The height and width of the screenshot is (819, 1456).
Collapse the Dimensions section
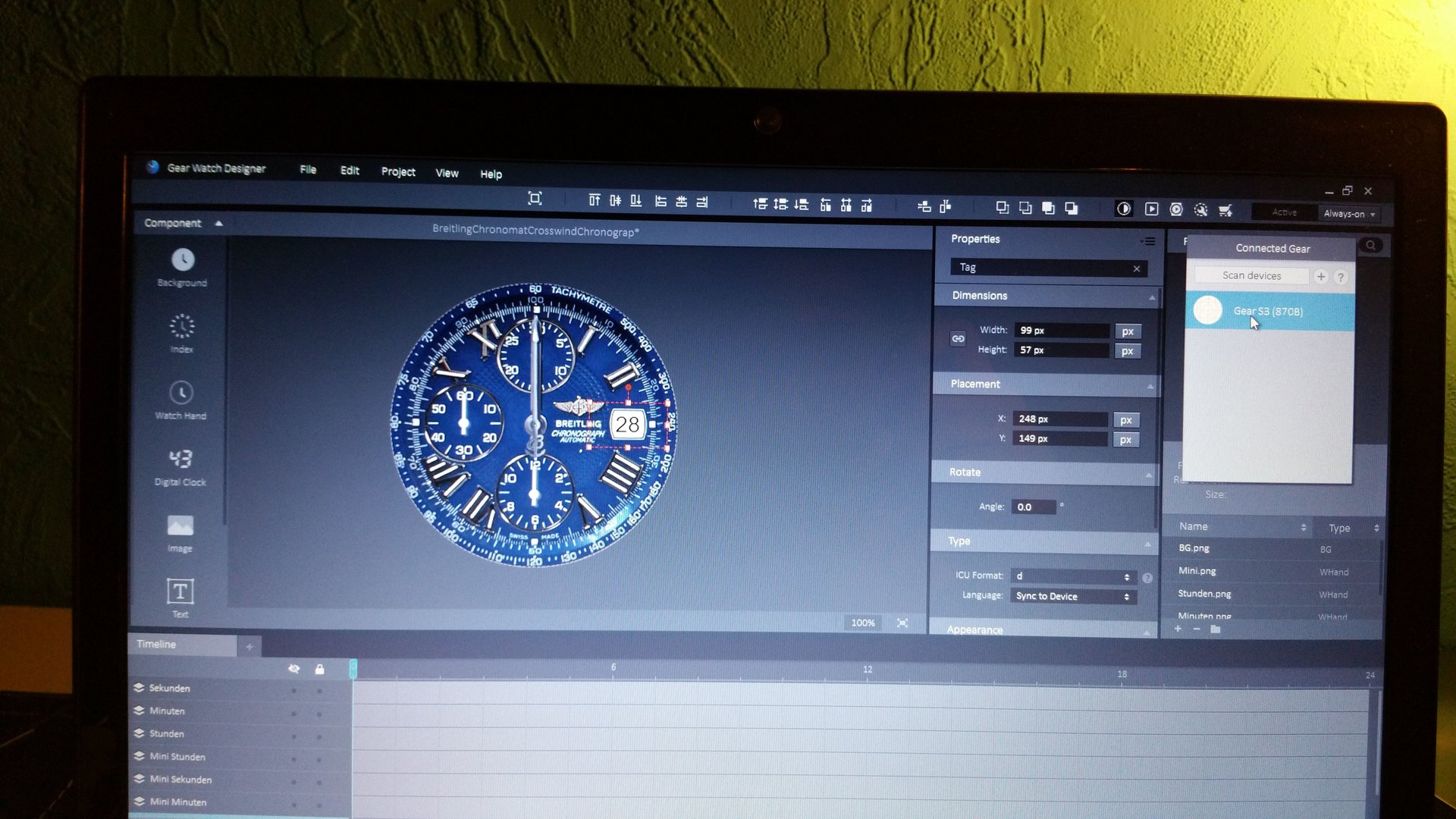[x=1152, y=298]
